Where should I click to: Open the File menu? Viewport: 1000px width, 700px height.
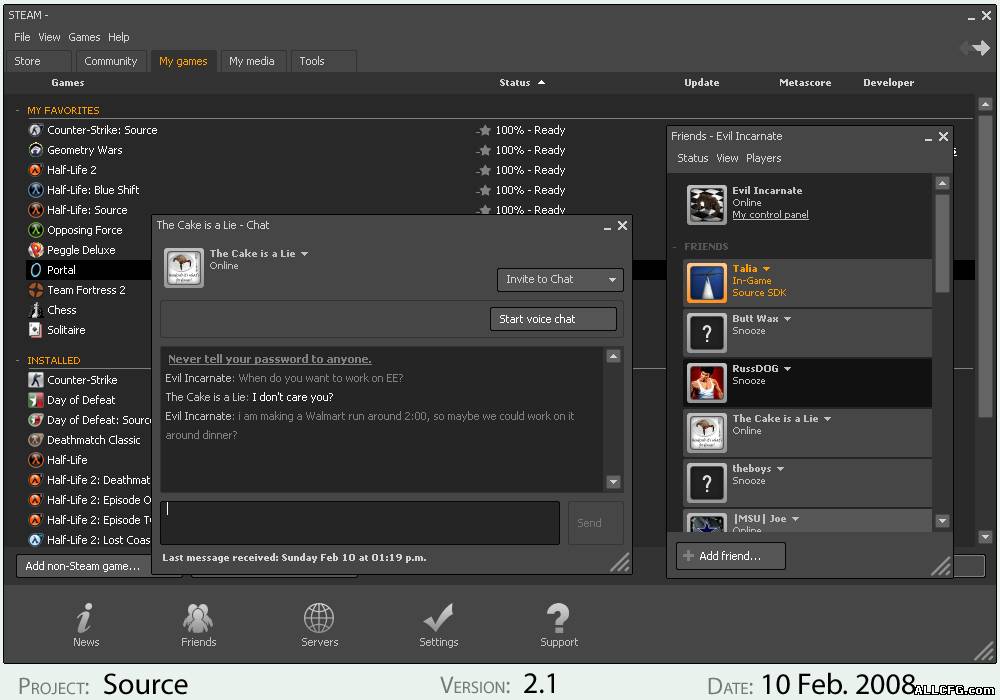coord(22,37)
